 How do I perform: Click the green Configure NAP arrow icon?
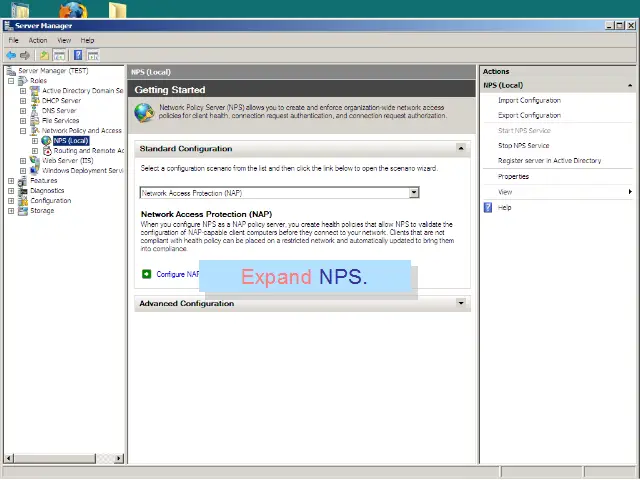tap(146, 273)
